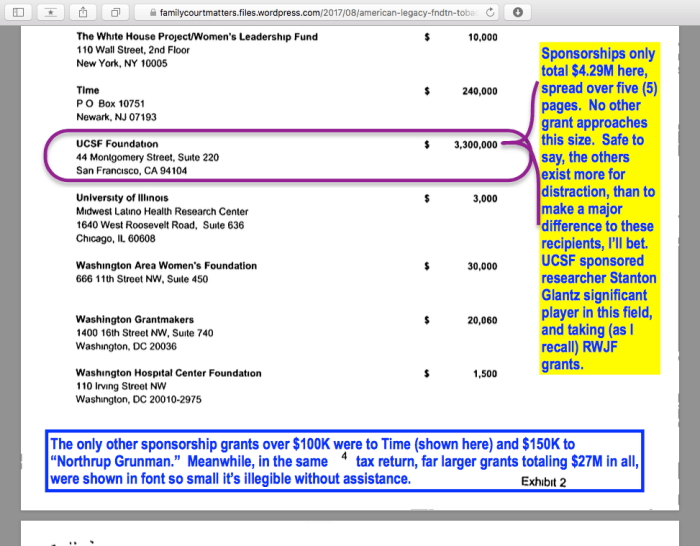Reload the page with the refresh icon

tap(490, 12)
